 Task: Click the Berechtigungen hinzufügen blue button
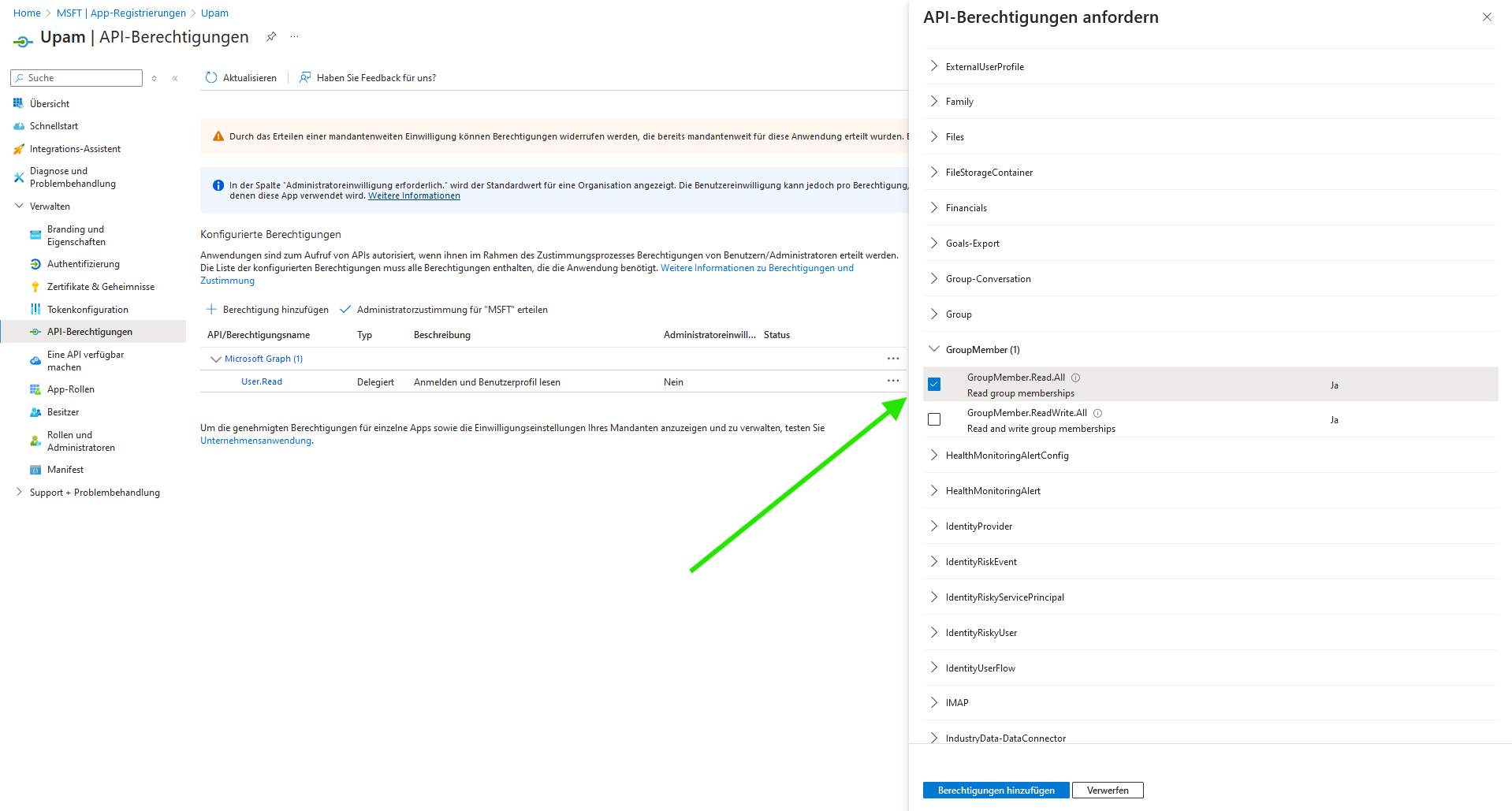(996, 791)
